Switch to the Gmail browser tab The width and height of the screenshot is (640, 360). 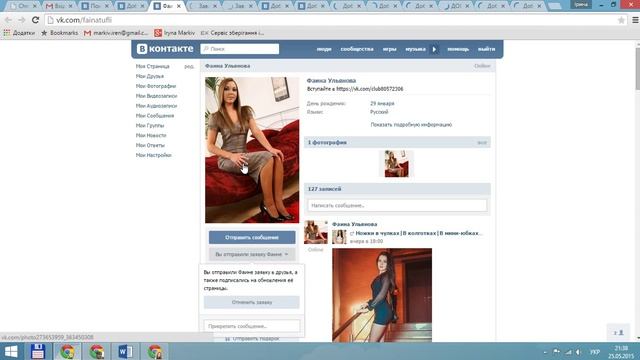(x=59, y=6)
